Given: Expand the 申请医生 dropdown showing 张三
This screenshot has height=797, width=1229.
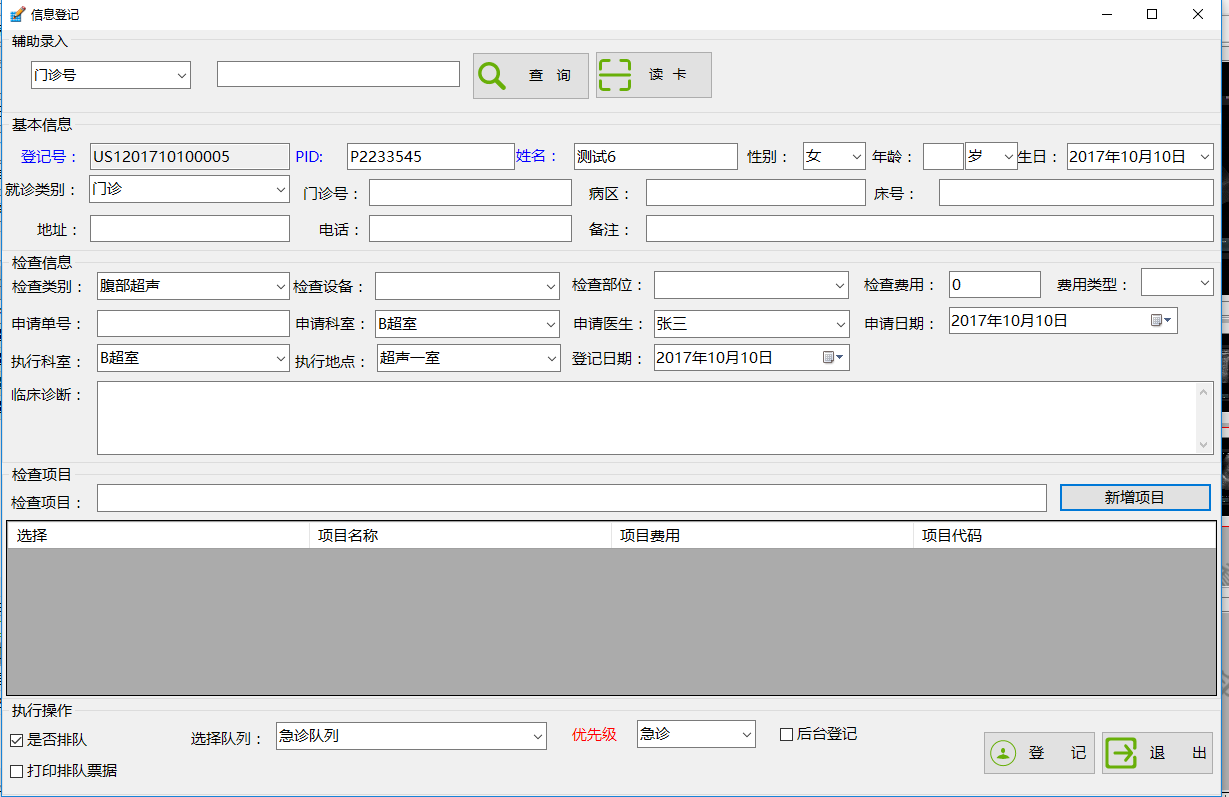Looking at the screenshot, I should tap(840, 324).
